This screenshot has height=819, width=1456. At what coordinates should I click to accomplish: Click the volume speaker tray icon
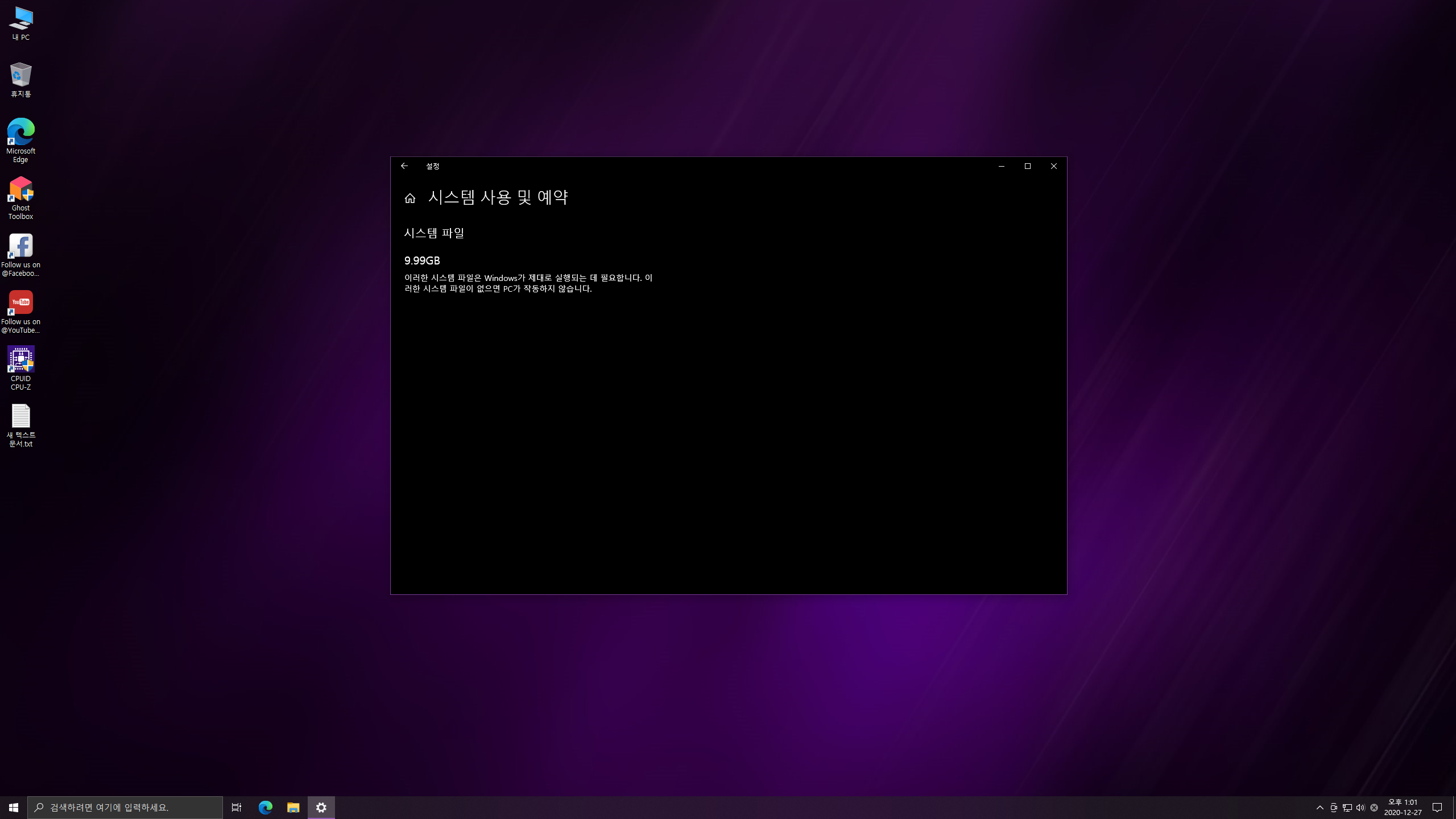point(1360,808)
